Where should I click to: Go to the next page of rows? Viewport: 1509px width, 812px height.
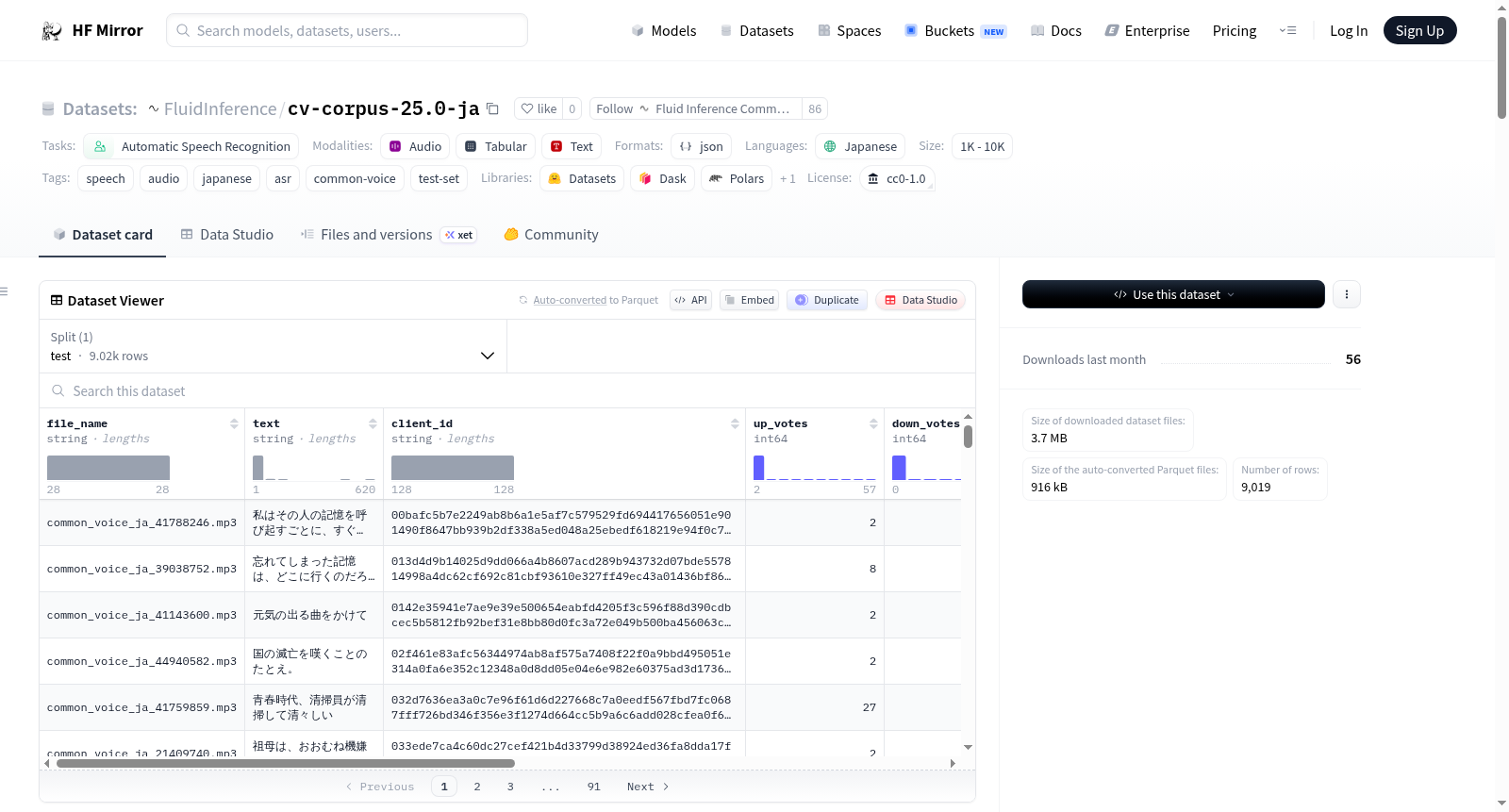click(648, 787)
